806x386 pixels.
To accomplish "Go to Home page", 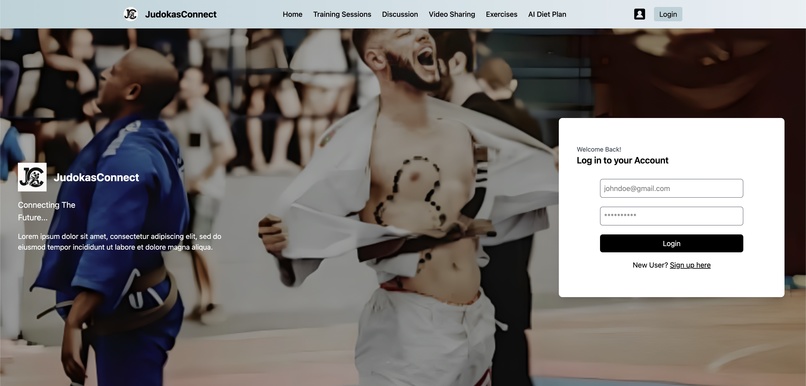I will coord(292,14).
